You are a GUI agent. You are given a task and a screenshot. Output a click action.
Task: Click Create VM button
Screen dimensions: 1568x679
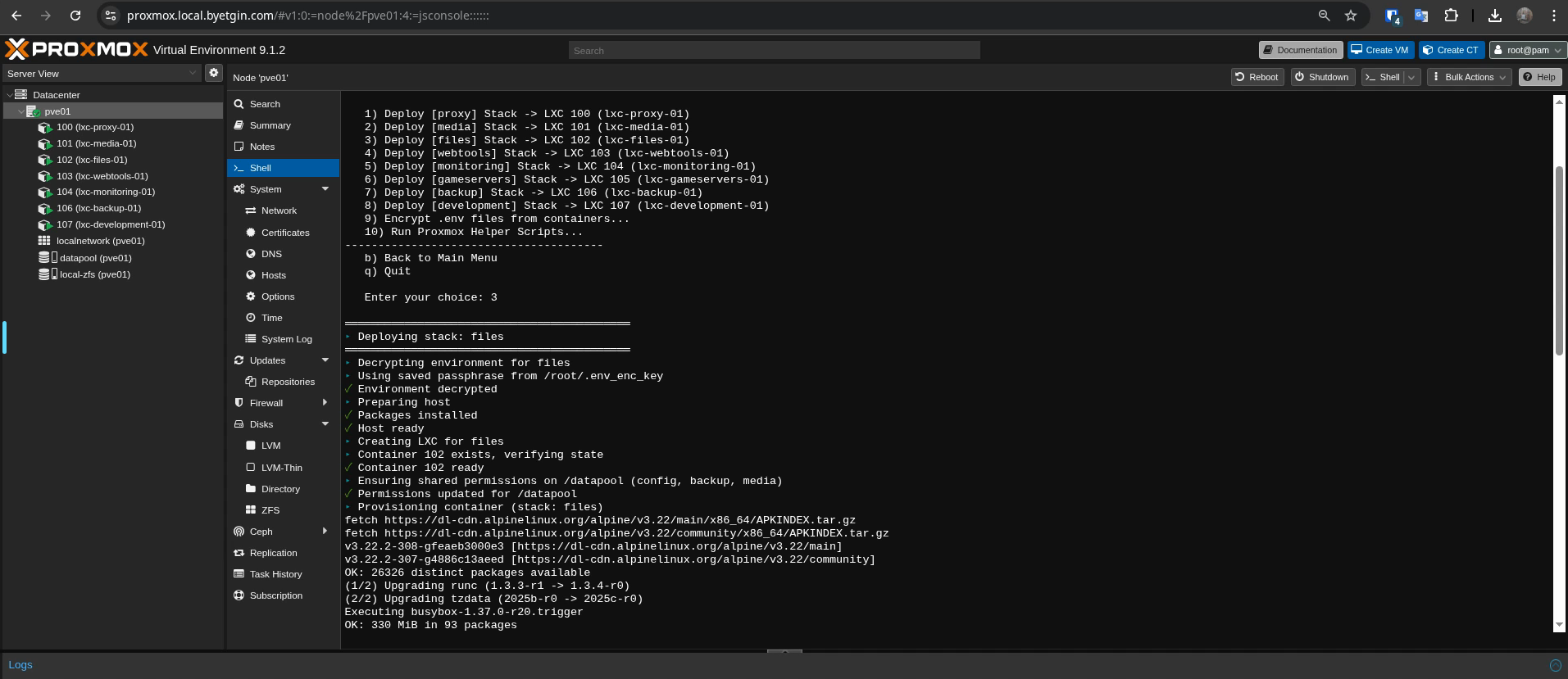pyautogui.click(x=1381, y=50)
